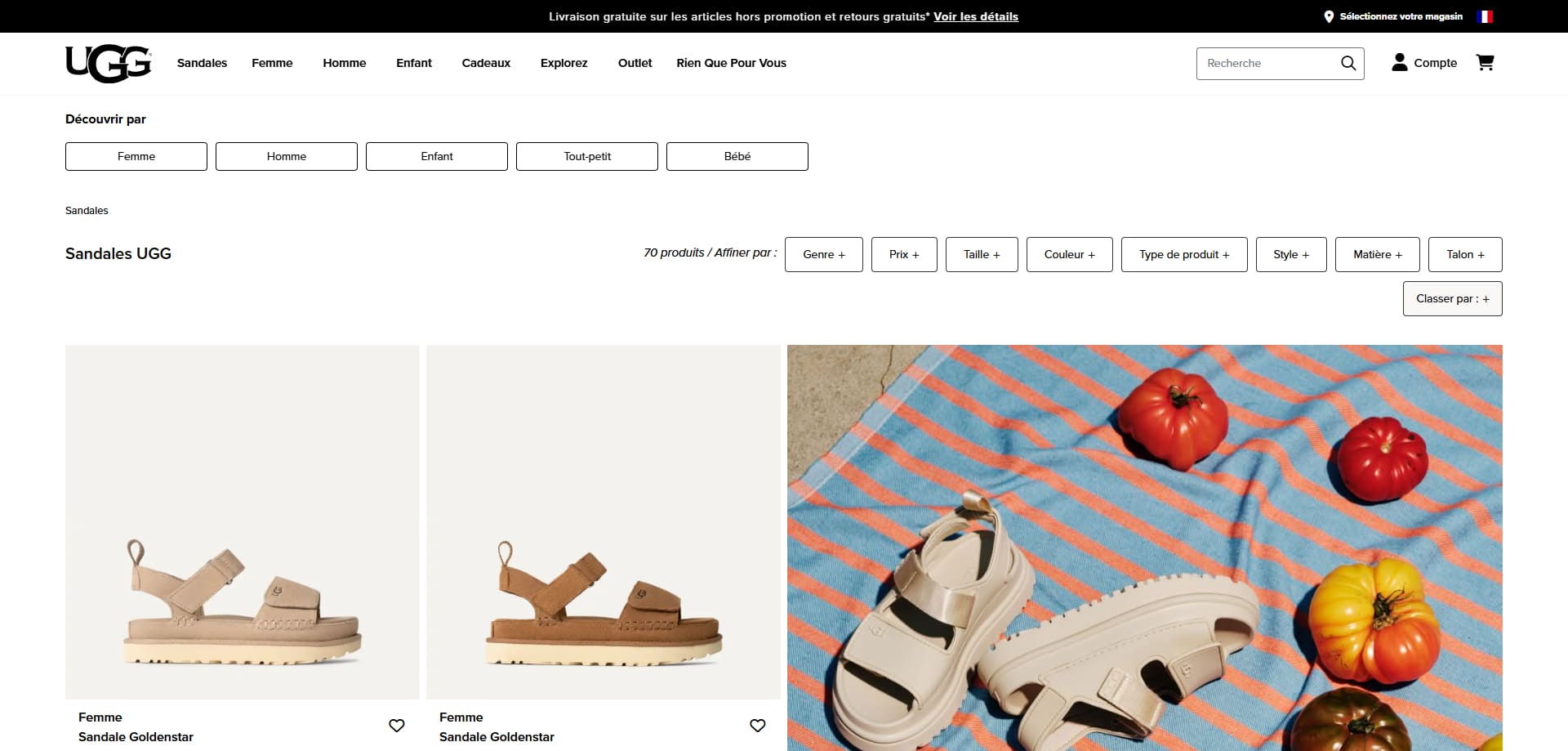Favorite the beige Sandale Goldenstar
1568x751 pixels.
[397, 725]
